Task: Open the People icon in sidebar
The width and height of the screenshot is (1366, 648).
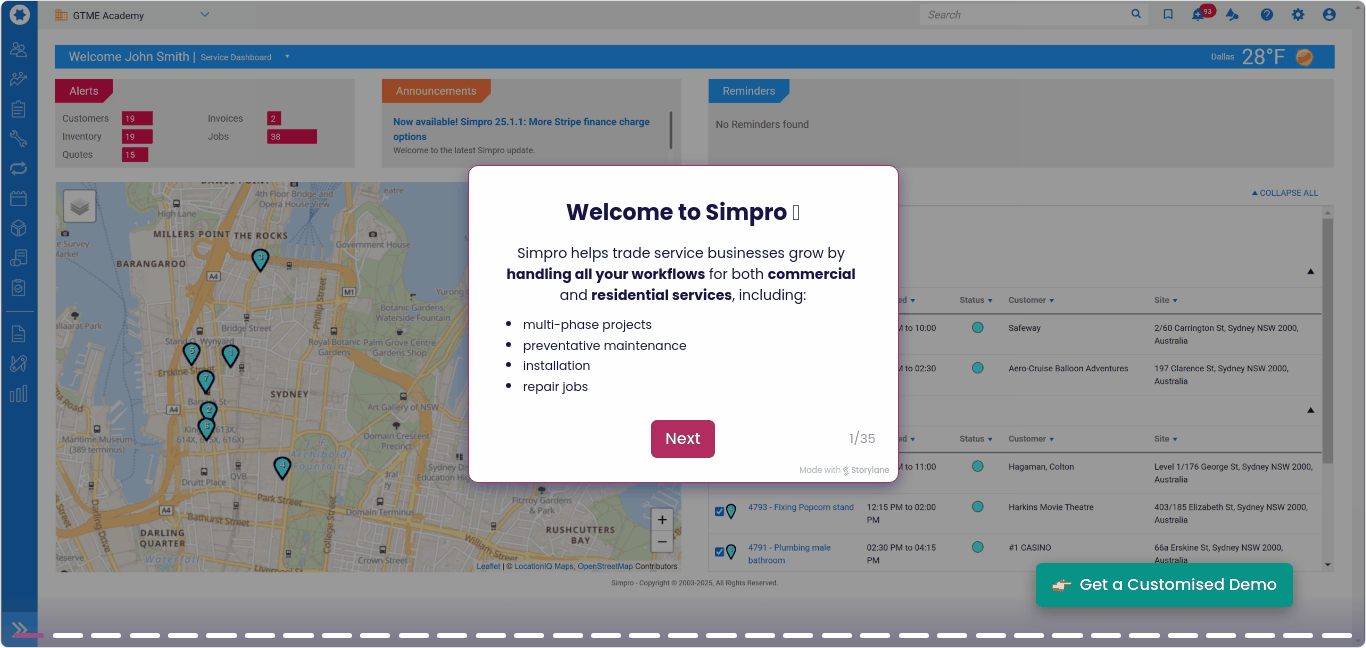Action: [18, 50]
